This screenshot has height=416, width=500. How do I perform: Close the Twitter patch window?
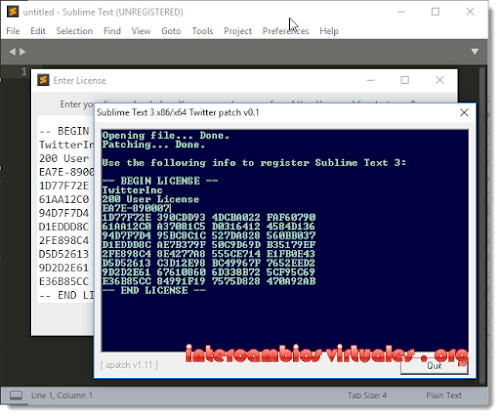(x=464, y=113)
